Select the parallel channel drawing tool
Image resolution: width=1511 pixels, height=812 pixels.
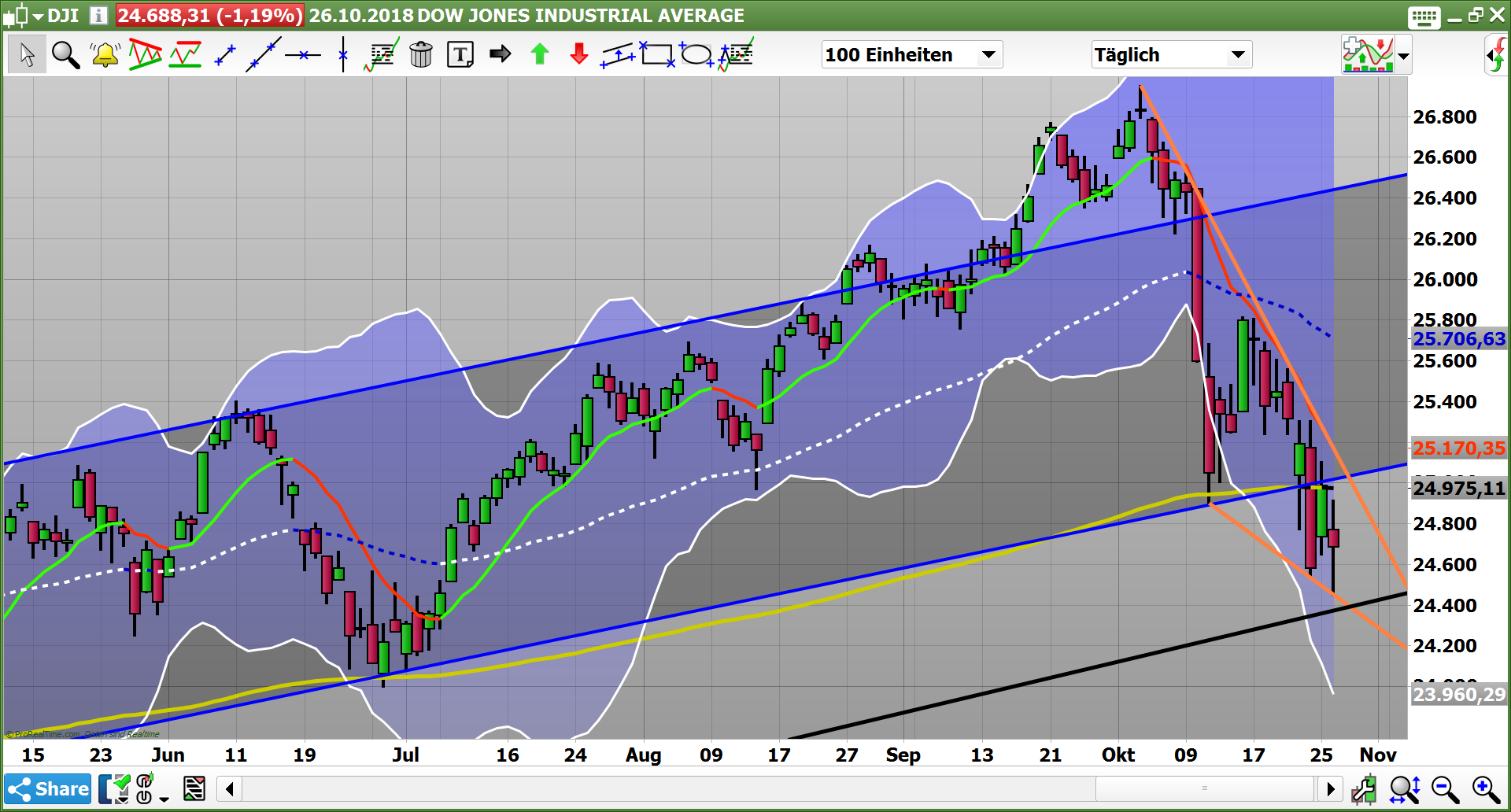click(619, 54)
